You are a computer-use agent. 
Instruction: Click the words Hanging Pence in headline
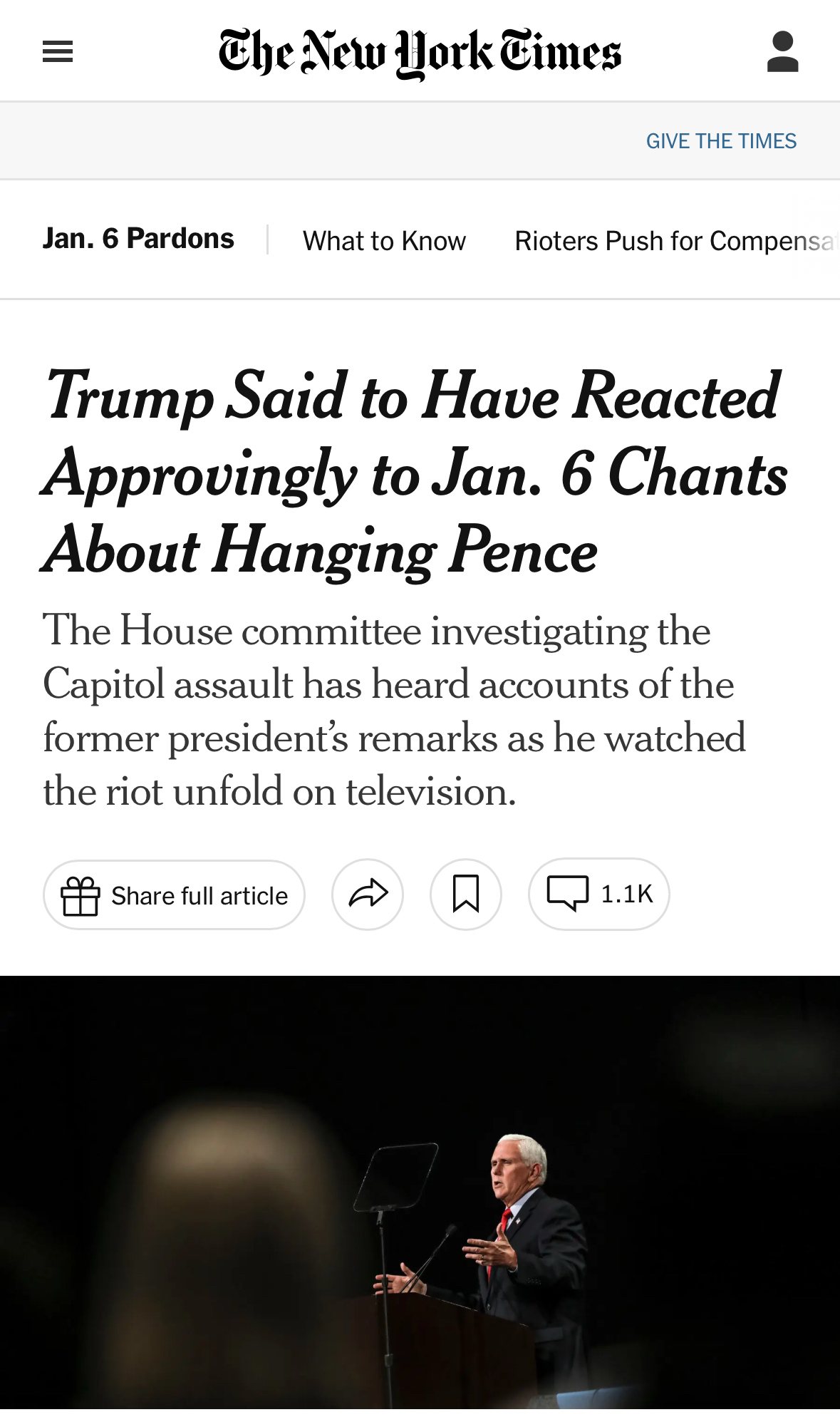pos(405,551)
